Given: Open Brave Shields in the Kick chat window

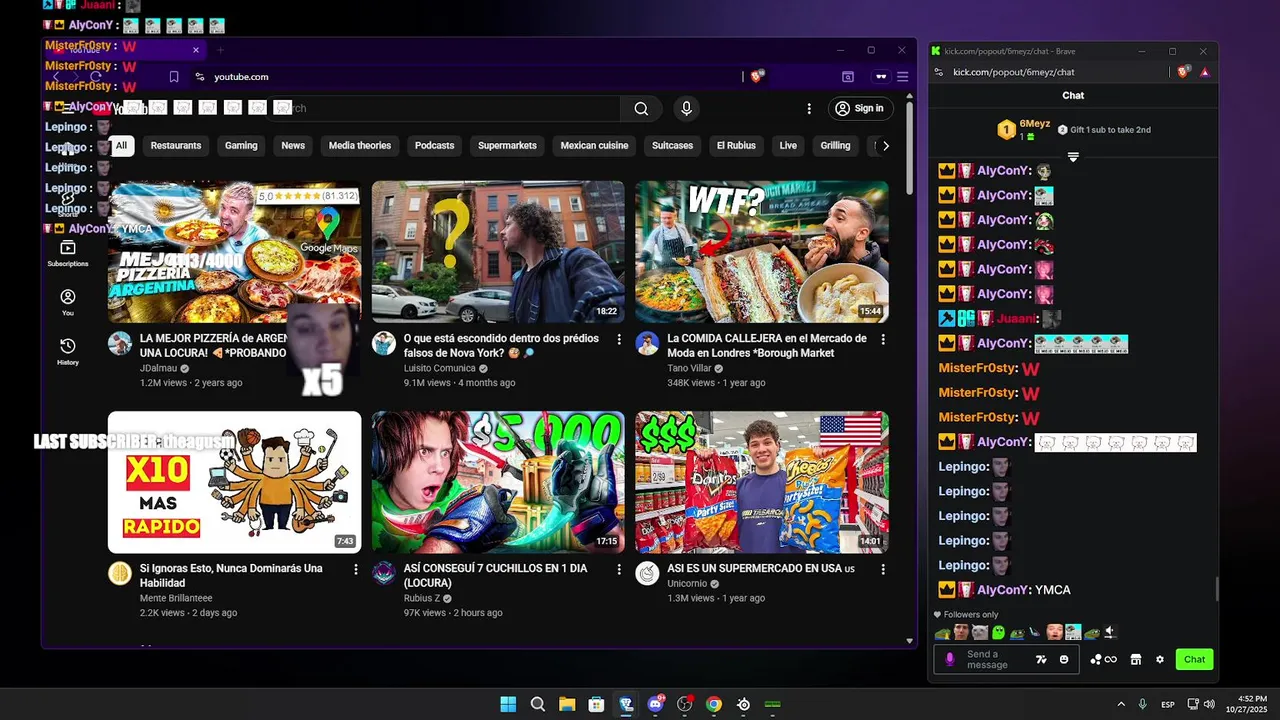Looking at the screenshot, I should tap(1184, 72).
